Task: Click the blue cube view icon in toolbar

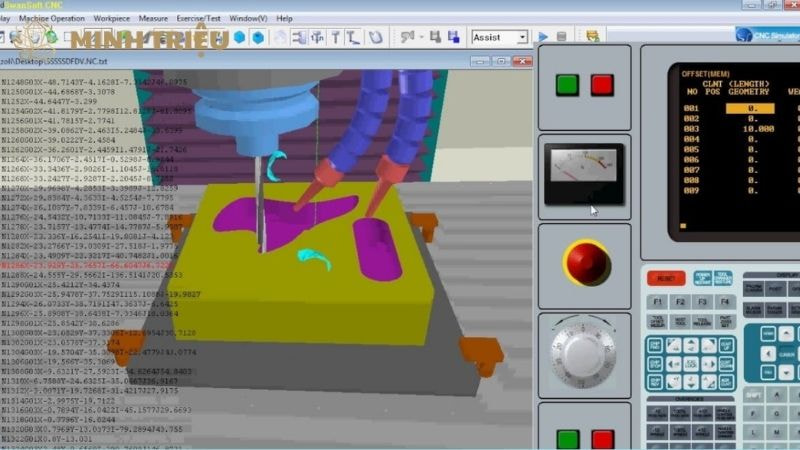Action: pos(258,38)
